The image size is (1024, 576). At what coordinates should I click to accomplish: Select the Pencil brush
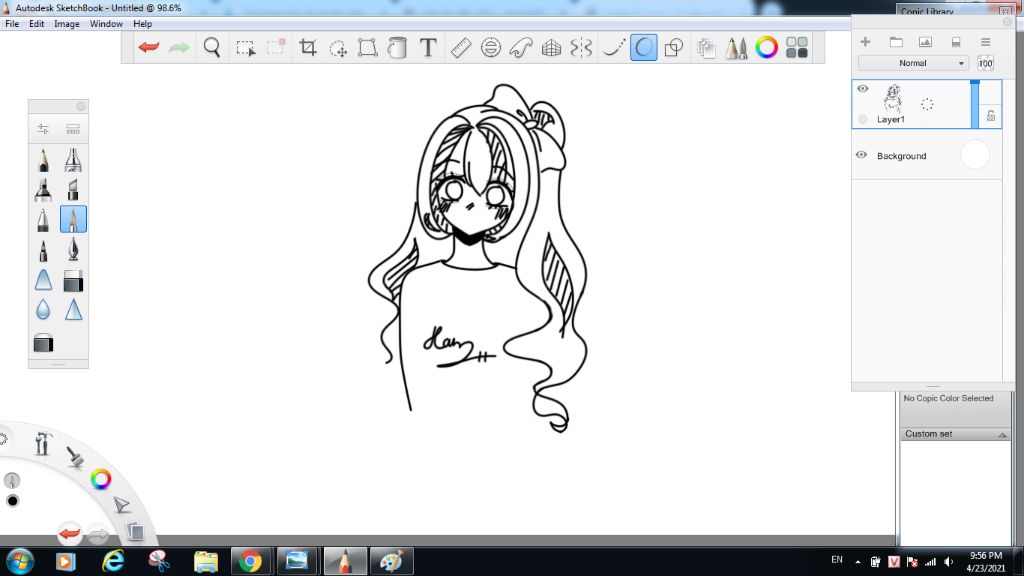[43, 160]
